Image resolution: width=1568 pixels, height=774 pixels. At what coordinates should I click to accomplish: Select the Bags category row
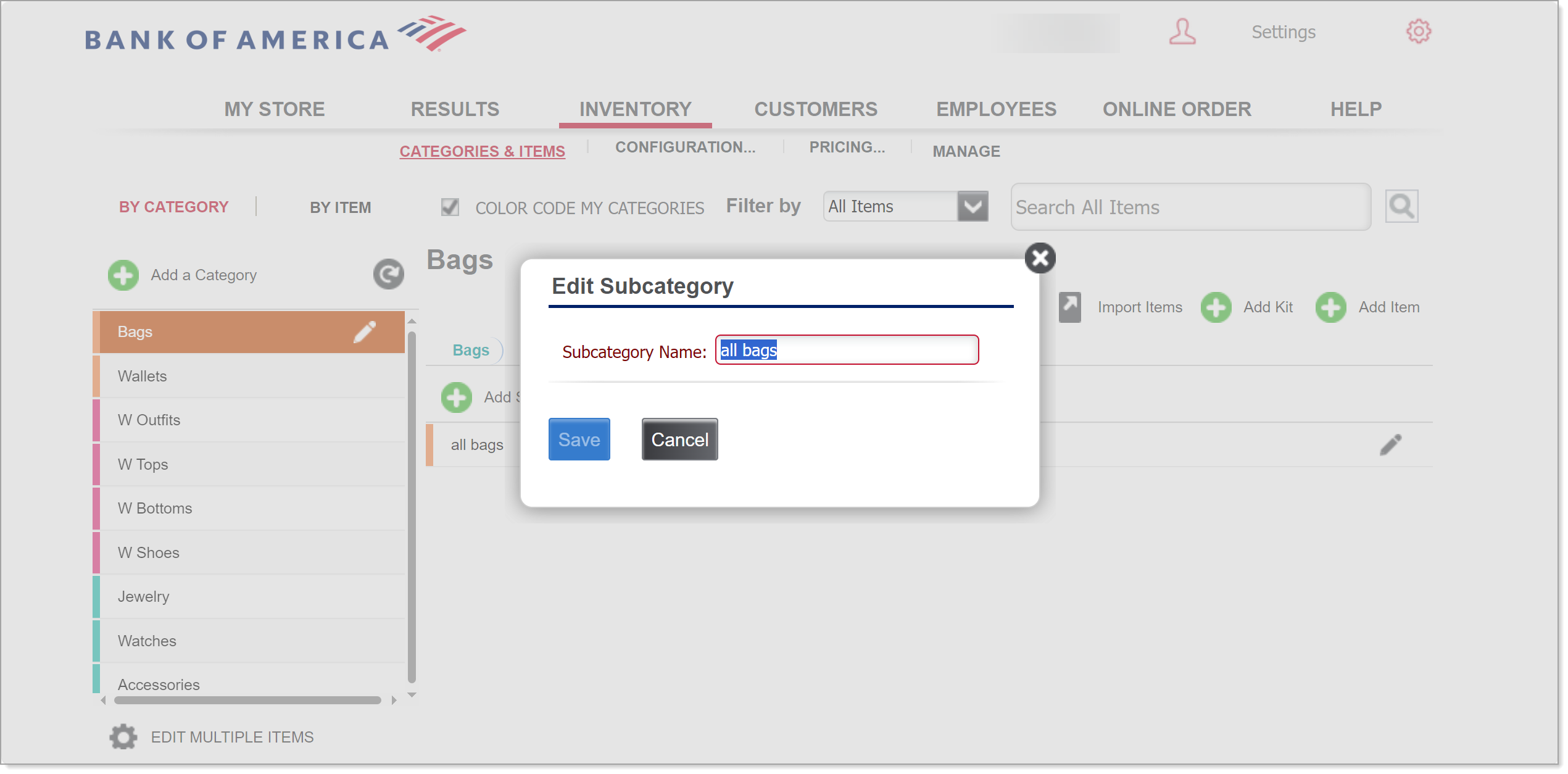[249, 332]
